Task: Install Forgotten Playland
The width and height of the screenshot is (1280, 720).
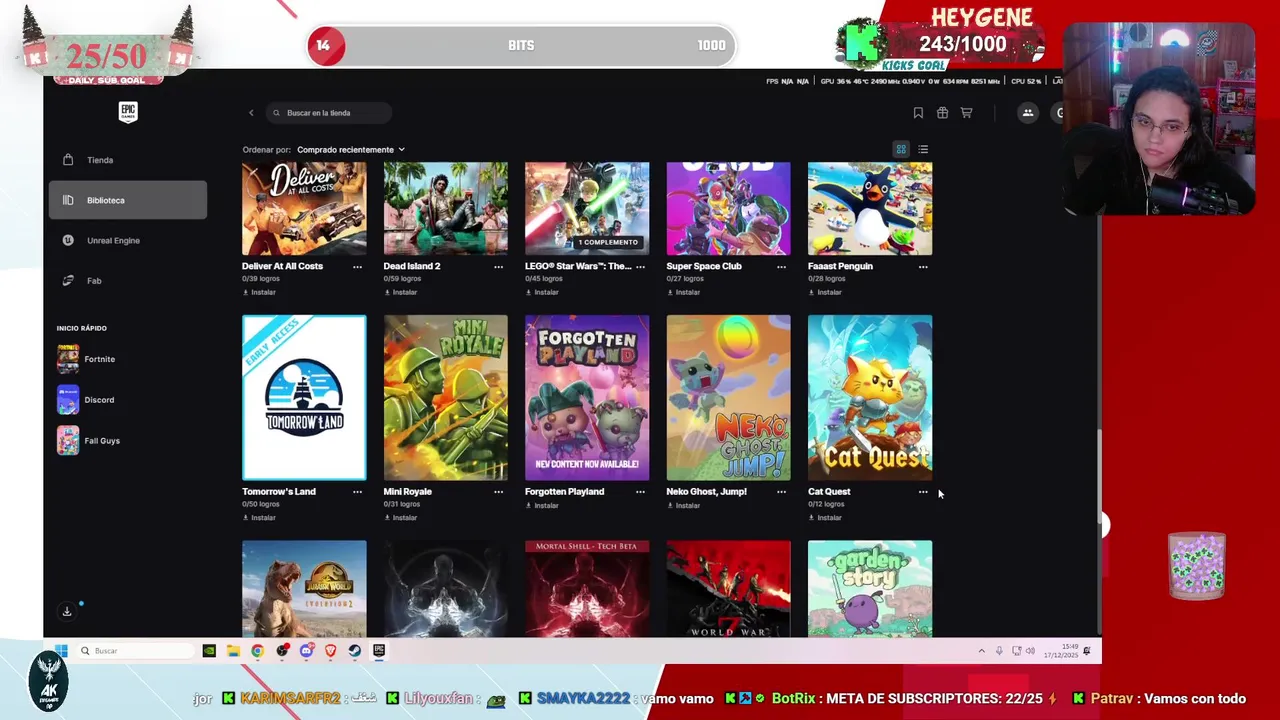Action: (x=542, y=506)
